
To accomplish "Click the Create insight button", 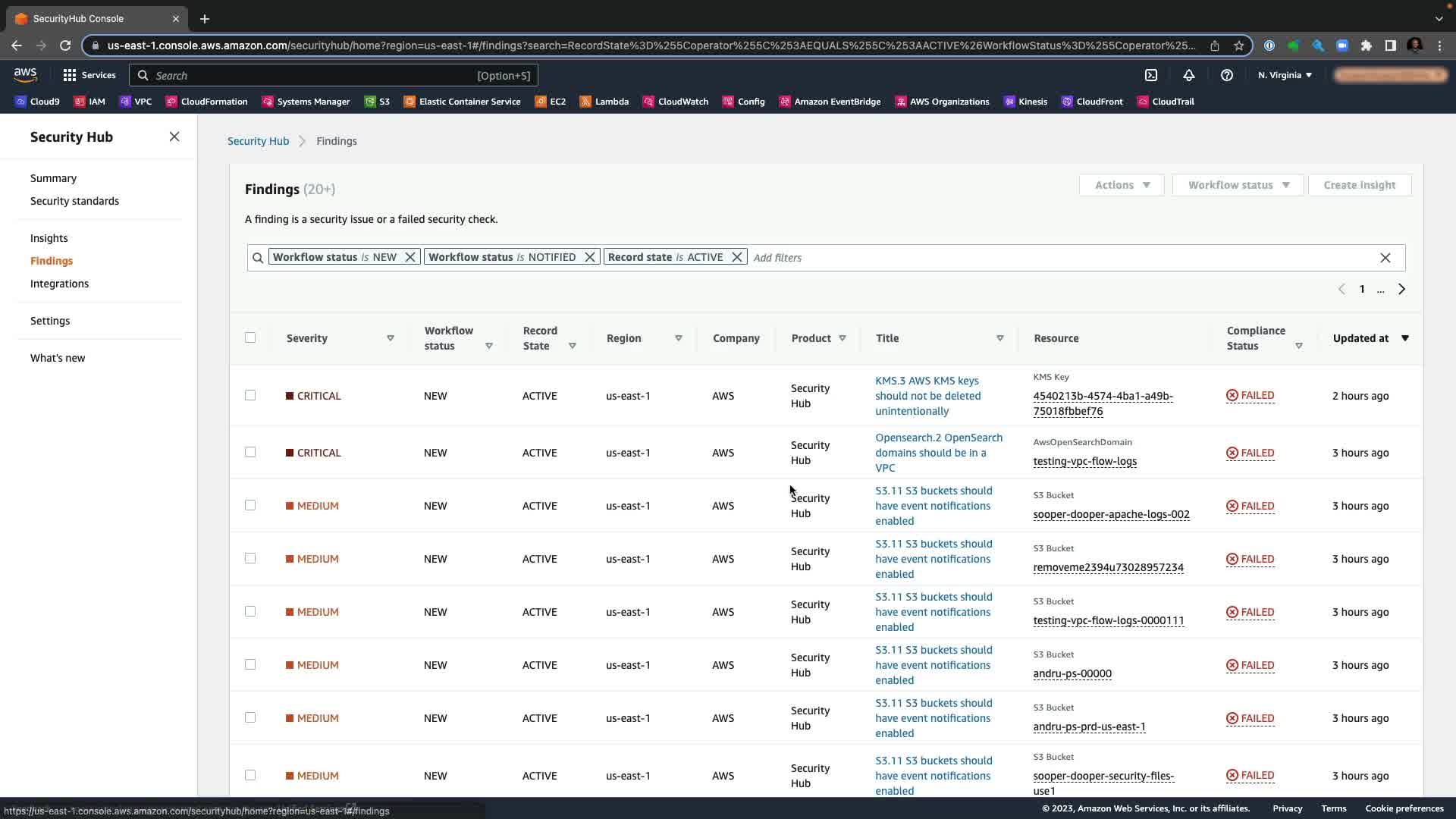I will coord(1359,185).
